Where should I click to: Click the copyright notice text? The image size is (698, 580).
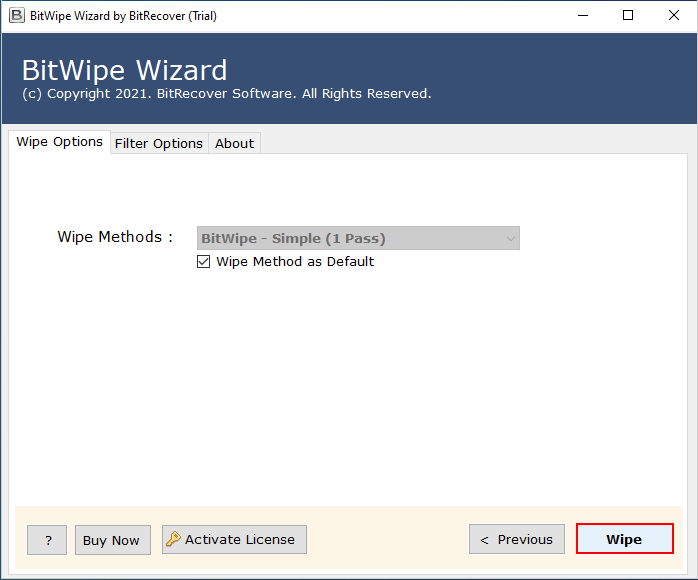pyautogui.click(x=227, y=94)
